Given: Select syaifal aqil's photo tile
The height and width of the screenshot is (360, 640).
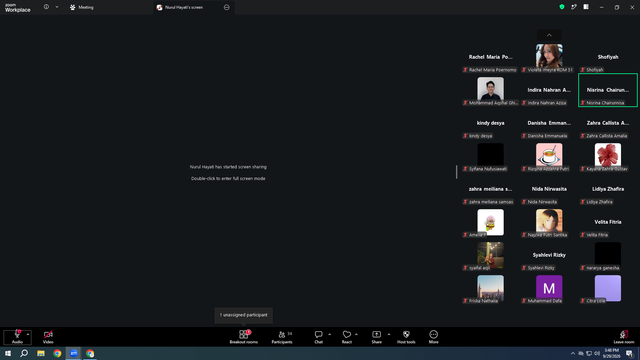Looking at the screenshot, I should pyautogui.click(x=490, y=256).
